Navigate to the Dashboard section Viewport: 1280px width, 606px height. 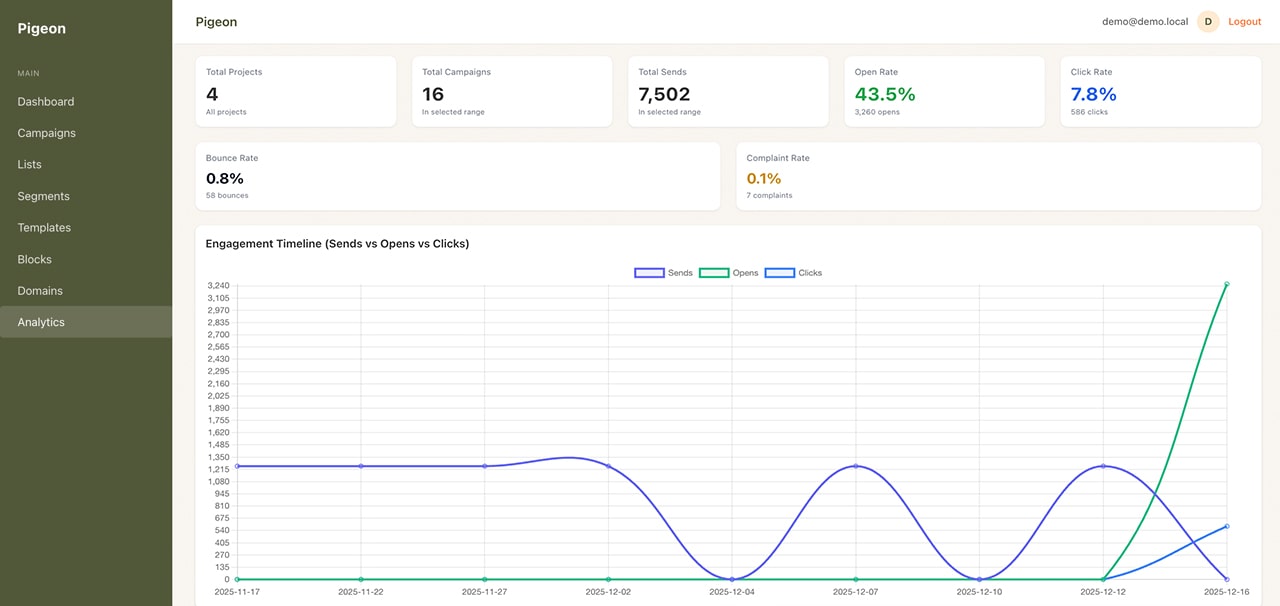[45, 101]
